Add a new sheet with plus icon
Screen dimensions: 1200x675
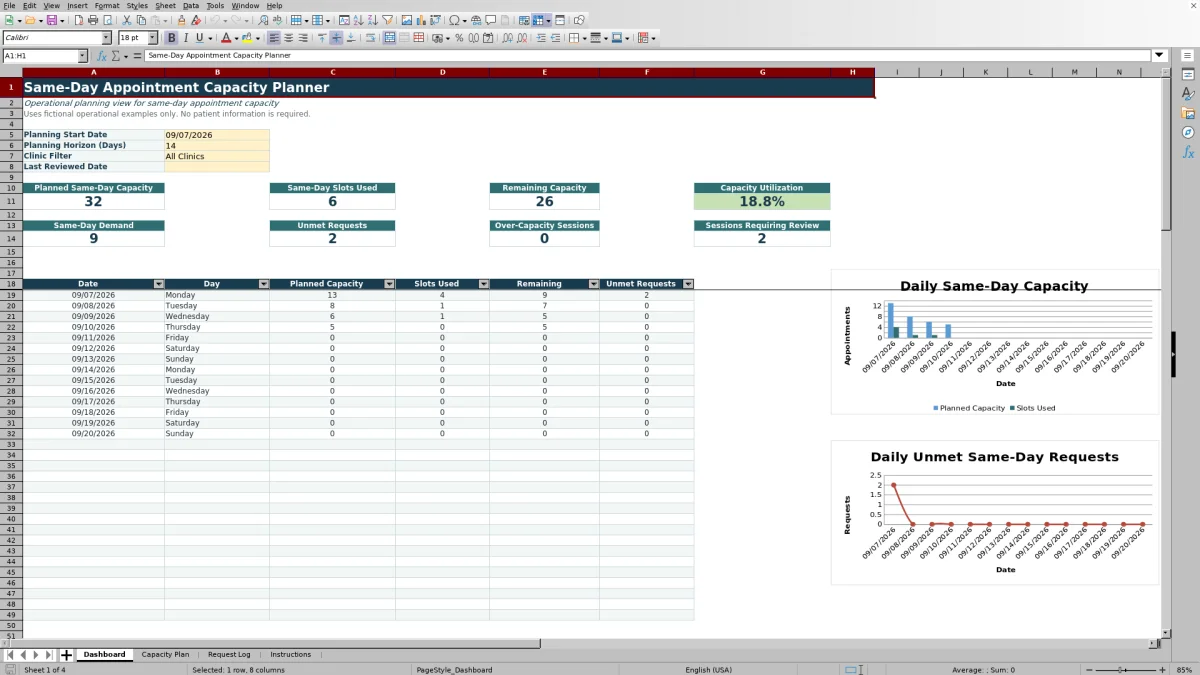point(67,655)
